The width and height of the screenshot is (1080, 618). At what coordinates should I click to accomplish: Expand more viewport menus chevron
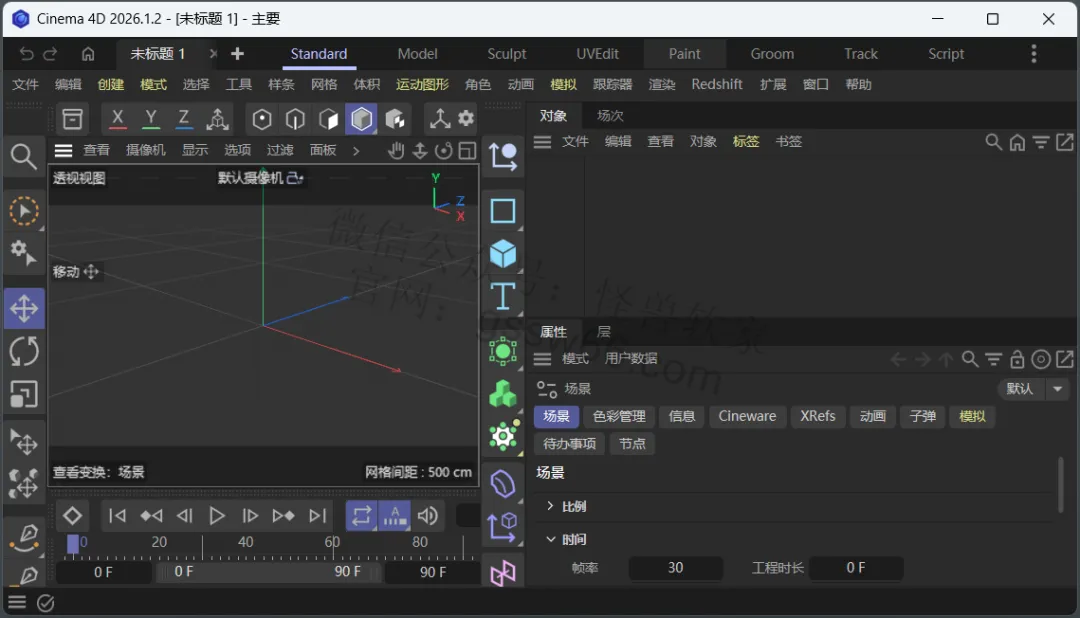pos(356,150)
